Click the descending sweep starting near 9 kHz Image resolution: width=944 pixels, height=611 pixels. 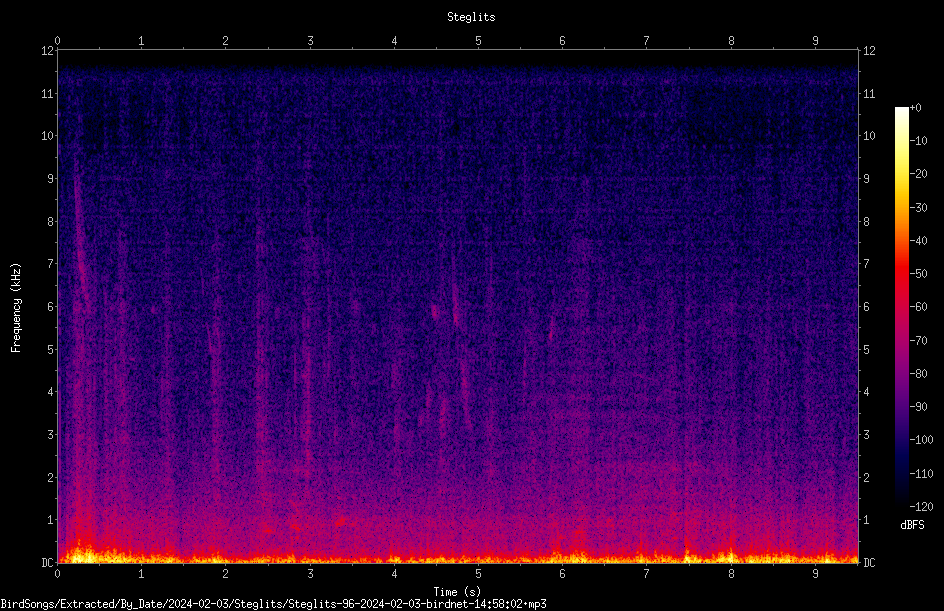click(81, 235)
